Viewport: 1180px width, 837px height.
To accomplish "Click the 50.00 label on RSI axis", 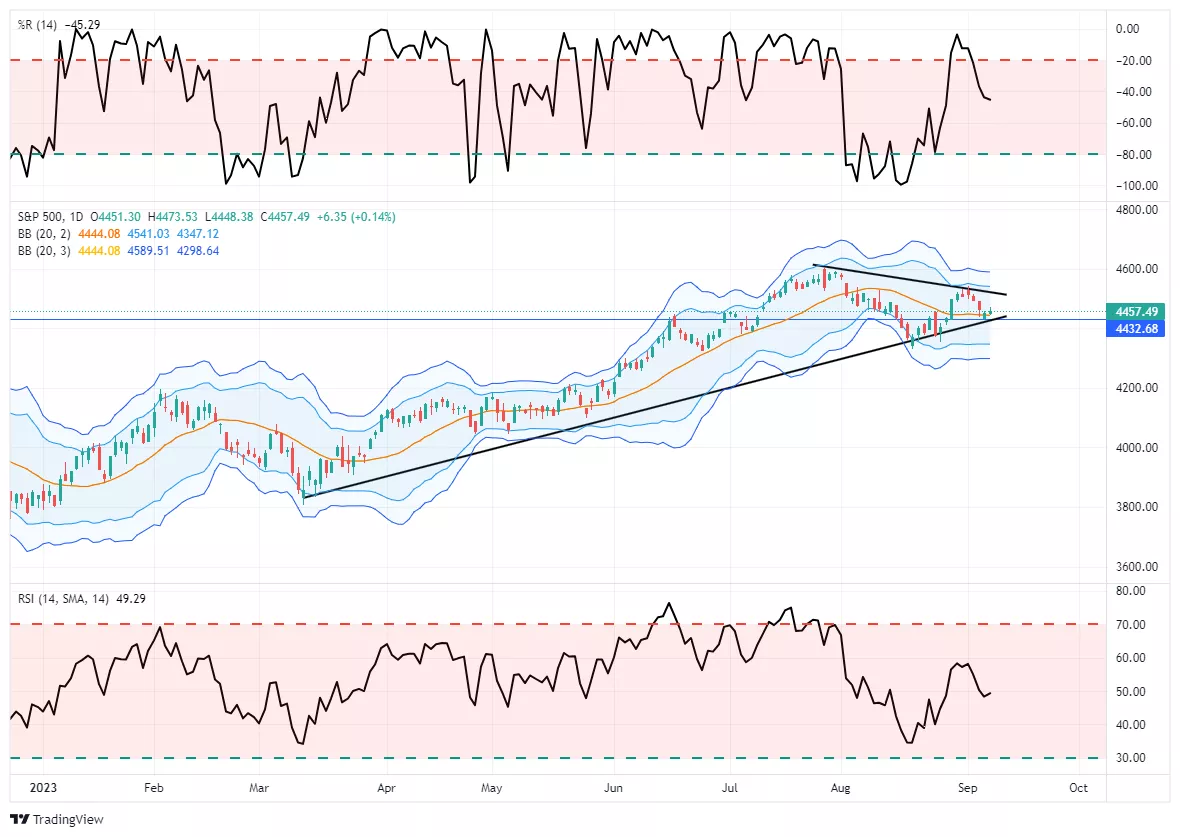I will tap(1131, 691).
